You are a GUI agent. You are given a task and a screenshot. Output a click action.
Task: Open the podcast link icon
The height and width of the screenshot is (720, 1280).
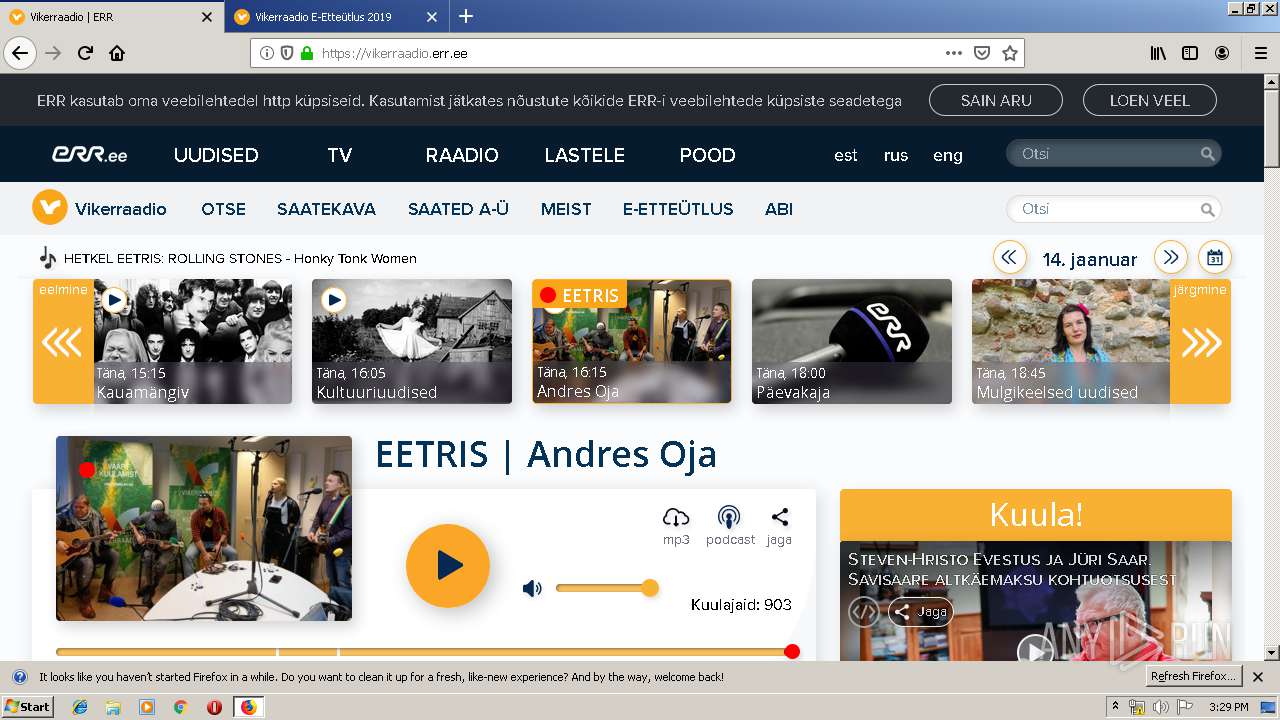click(730, 526)
